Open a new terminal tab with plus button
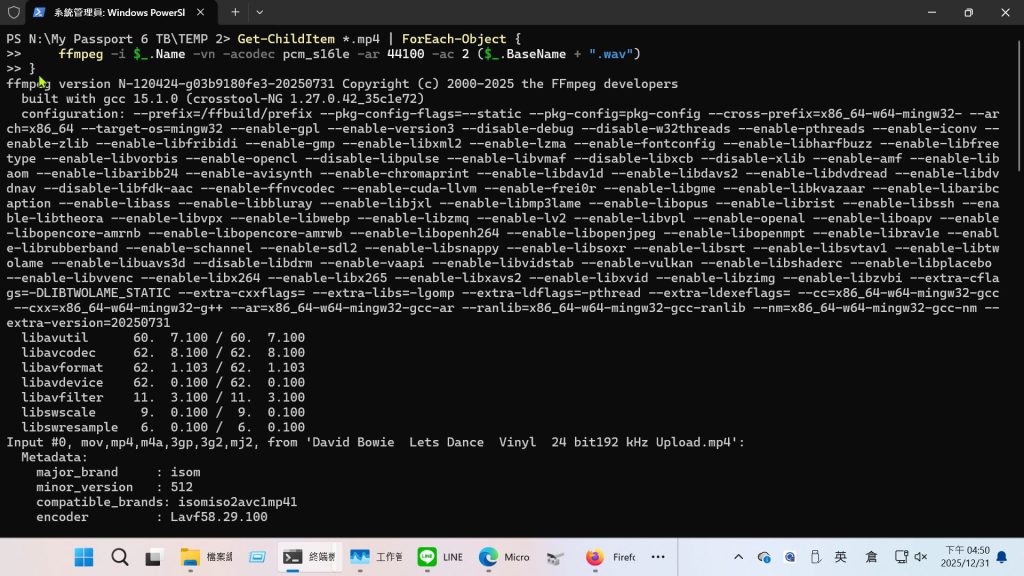Screen dimensions: 1024x576 (235, 13)
